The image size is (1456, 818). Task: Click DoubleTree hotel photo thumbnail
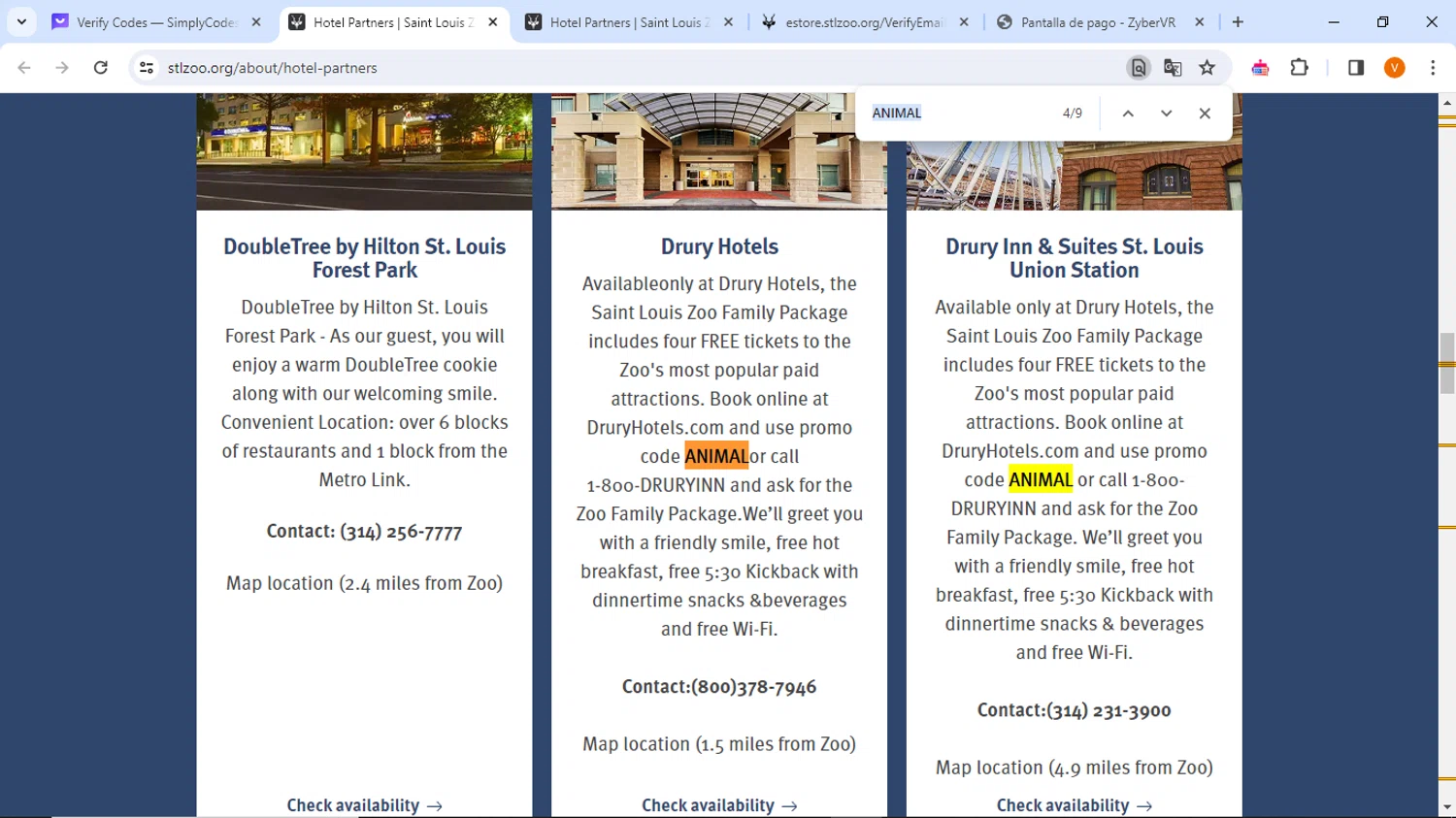364,151
